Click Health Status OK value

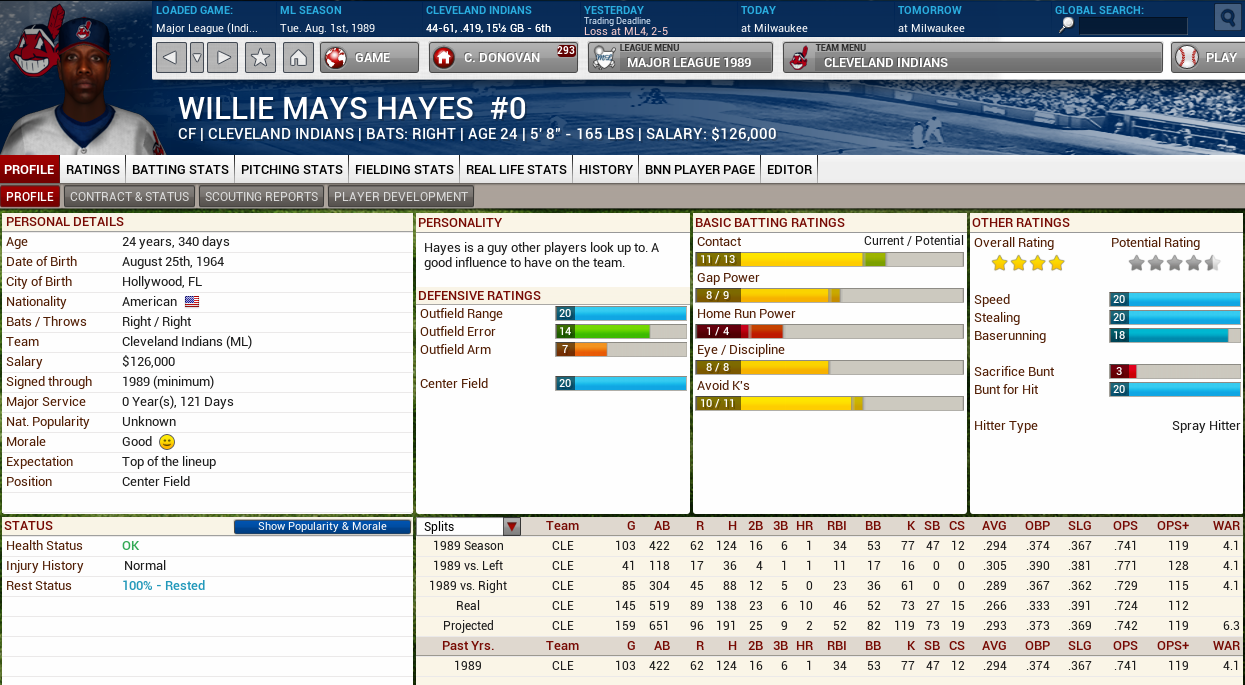[131, 546]
